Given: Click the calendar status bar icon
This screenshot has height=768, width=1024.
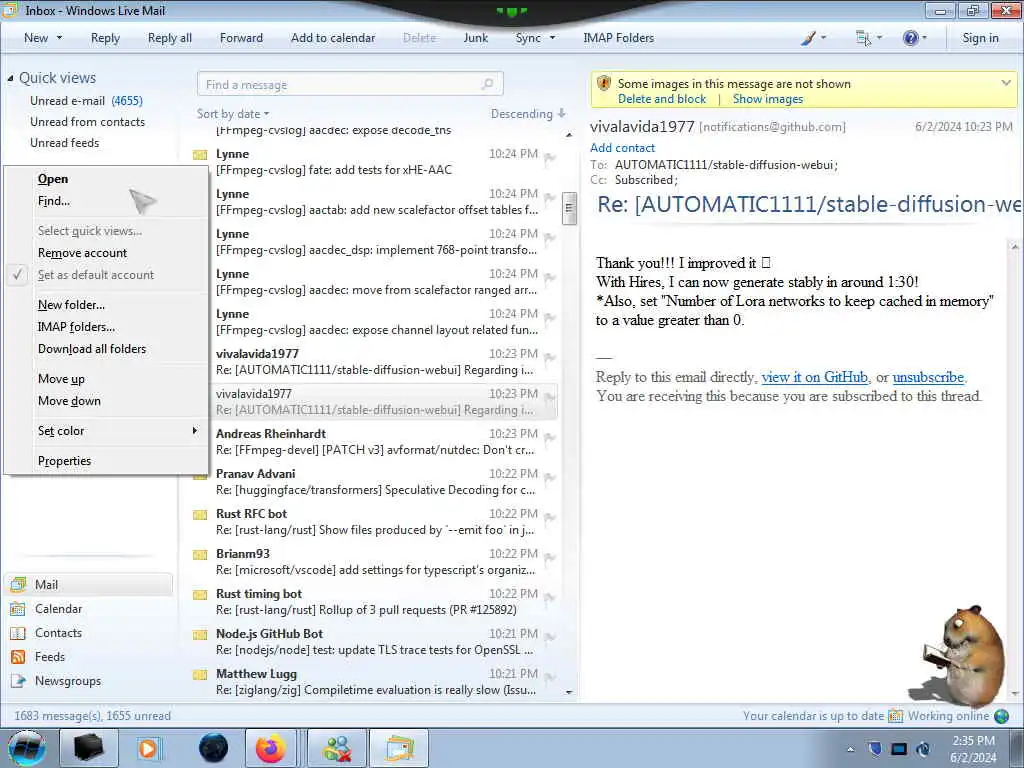Looking at the screenshot, I should (895, 716).
